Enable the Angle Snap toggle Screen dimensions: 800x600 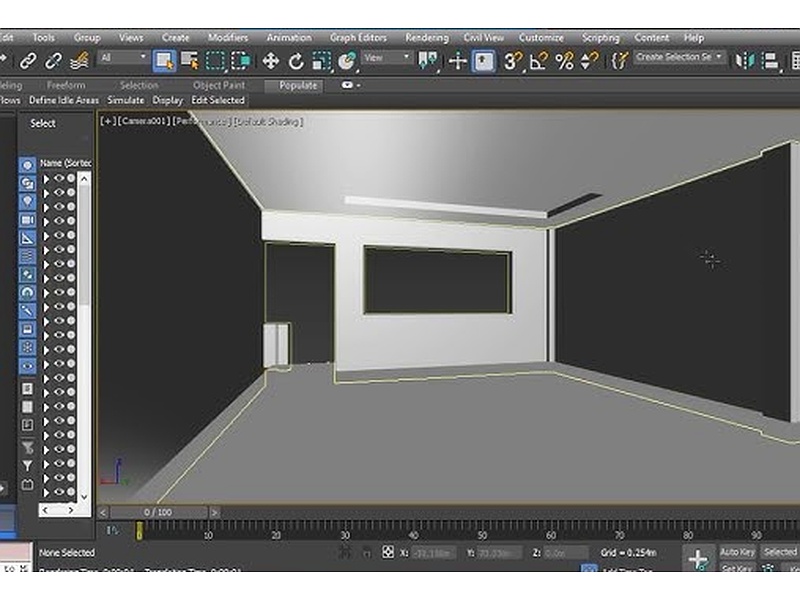[x=539, y=61]
